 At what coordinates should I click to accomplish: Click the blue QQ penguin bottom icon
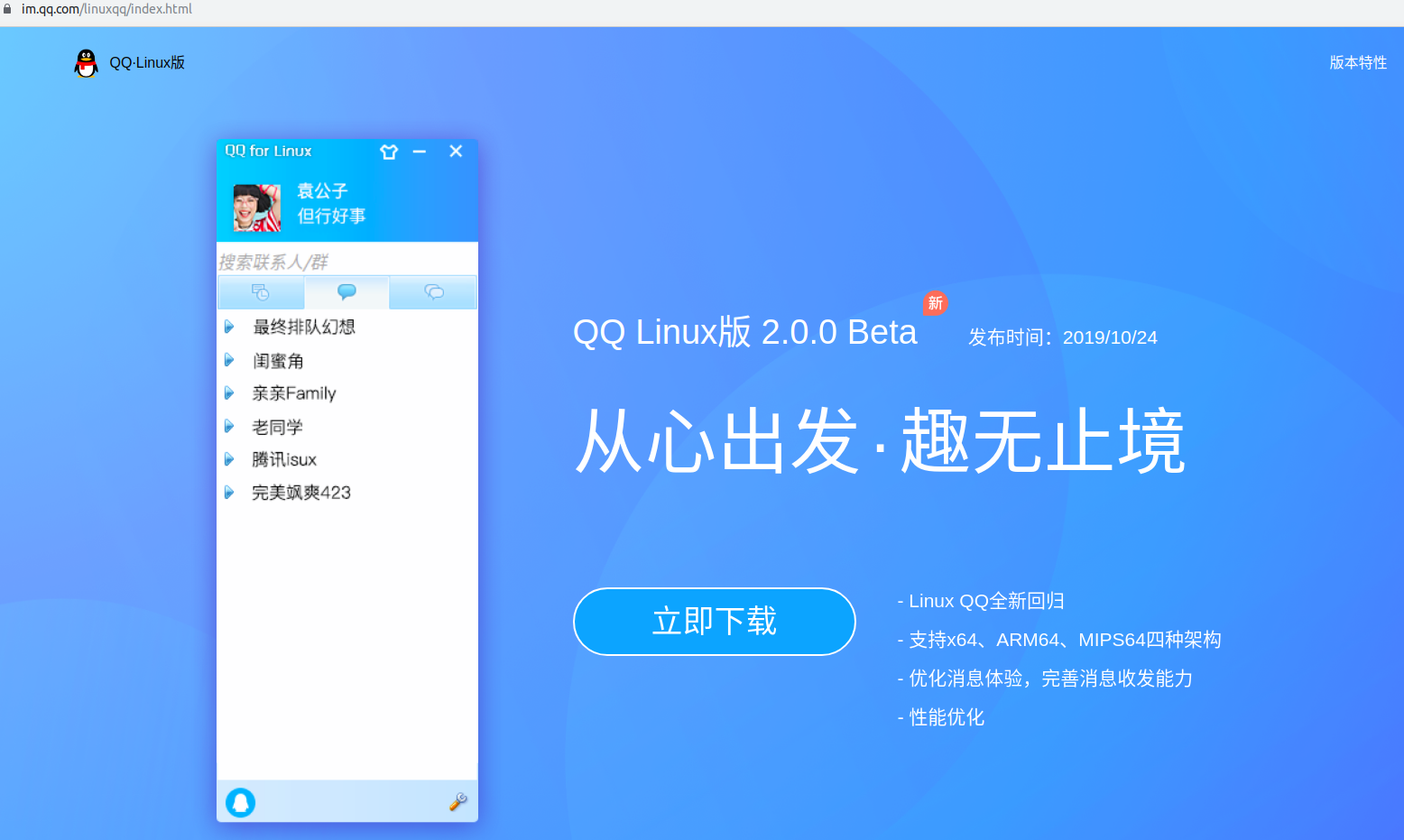(x=241, y=802)
